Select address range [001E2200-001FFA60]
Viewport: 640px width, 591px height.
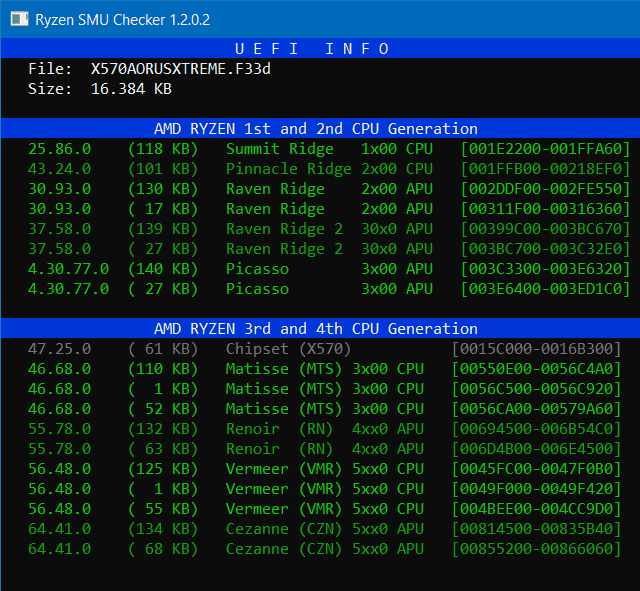click(x=545, y=149)
